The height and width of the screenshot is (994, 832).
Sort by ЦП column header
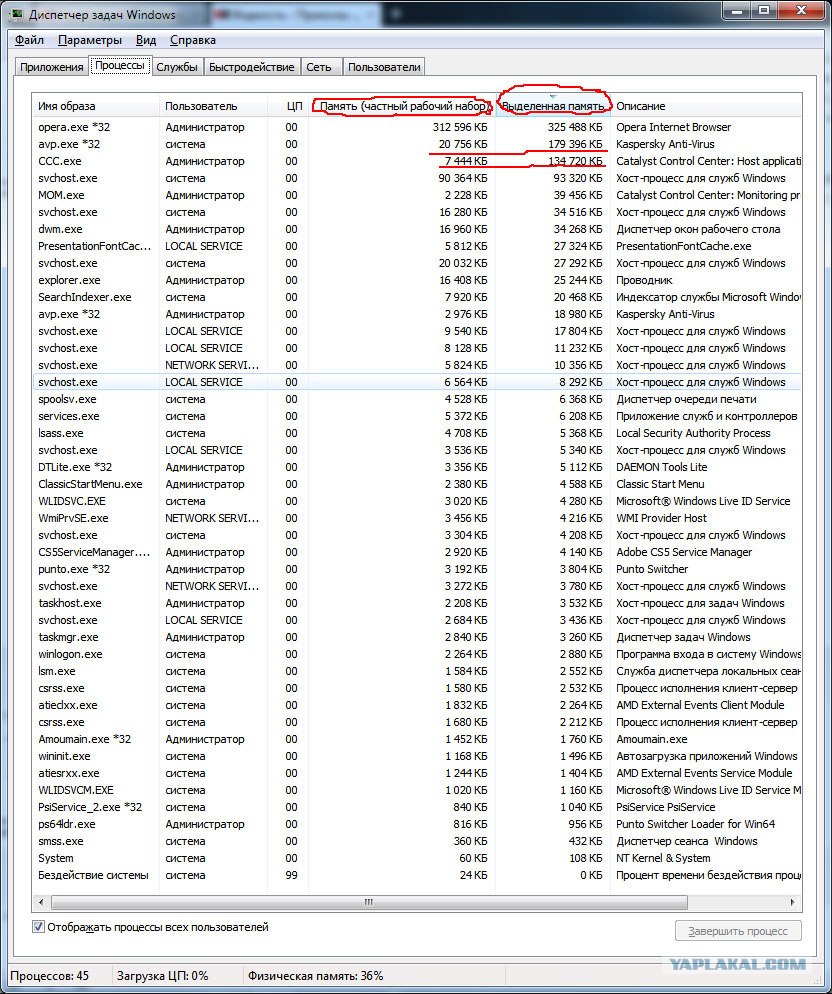[288, 106]
